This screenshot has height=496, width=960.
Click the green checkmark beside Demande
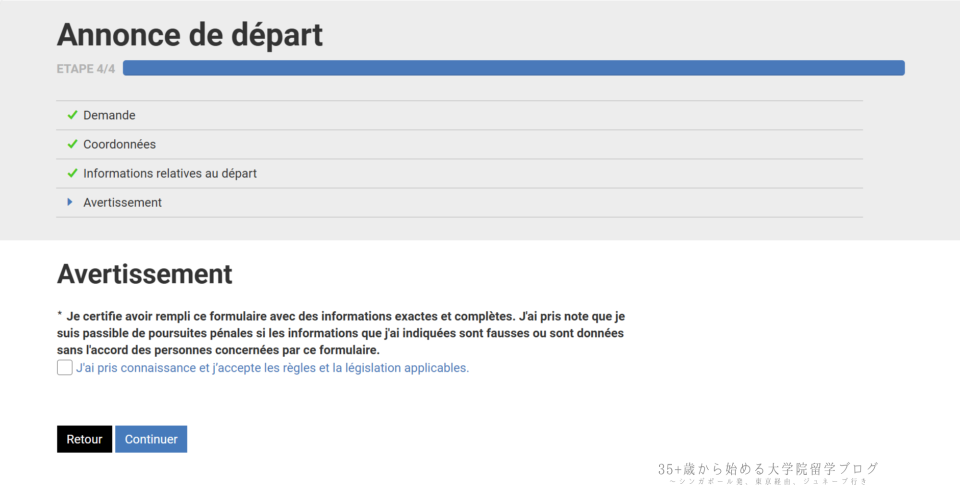[x=72, y=115]
